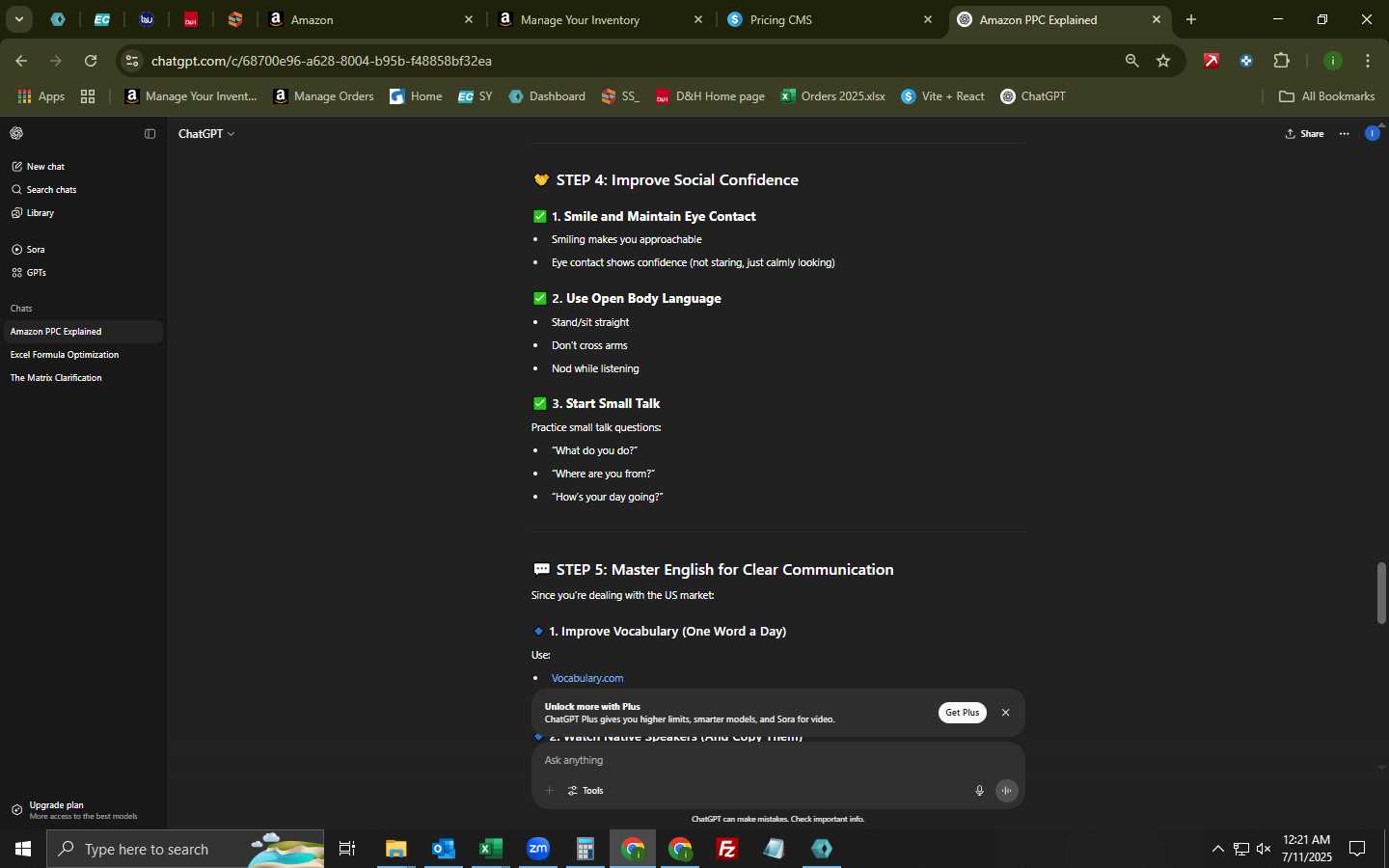Open the Home bookmark
Image resolution: width=1389 pixels, height=868 pixels.
[416, 96]
